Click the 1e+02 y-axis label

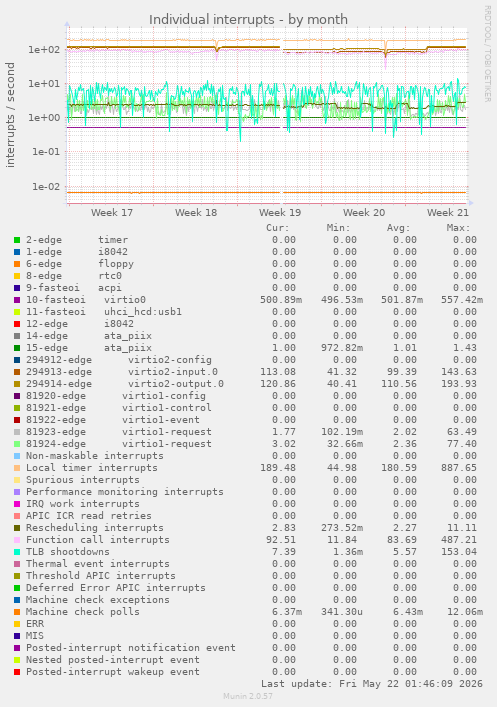pyautogui.click(x=44, y=49)
